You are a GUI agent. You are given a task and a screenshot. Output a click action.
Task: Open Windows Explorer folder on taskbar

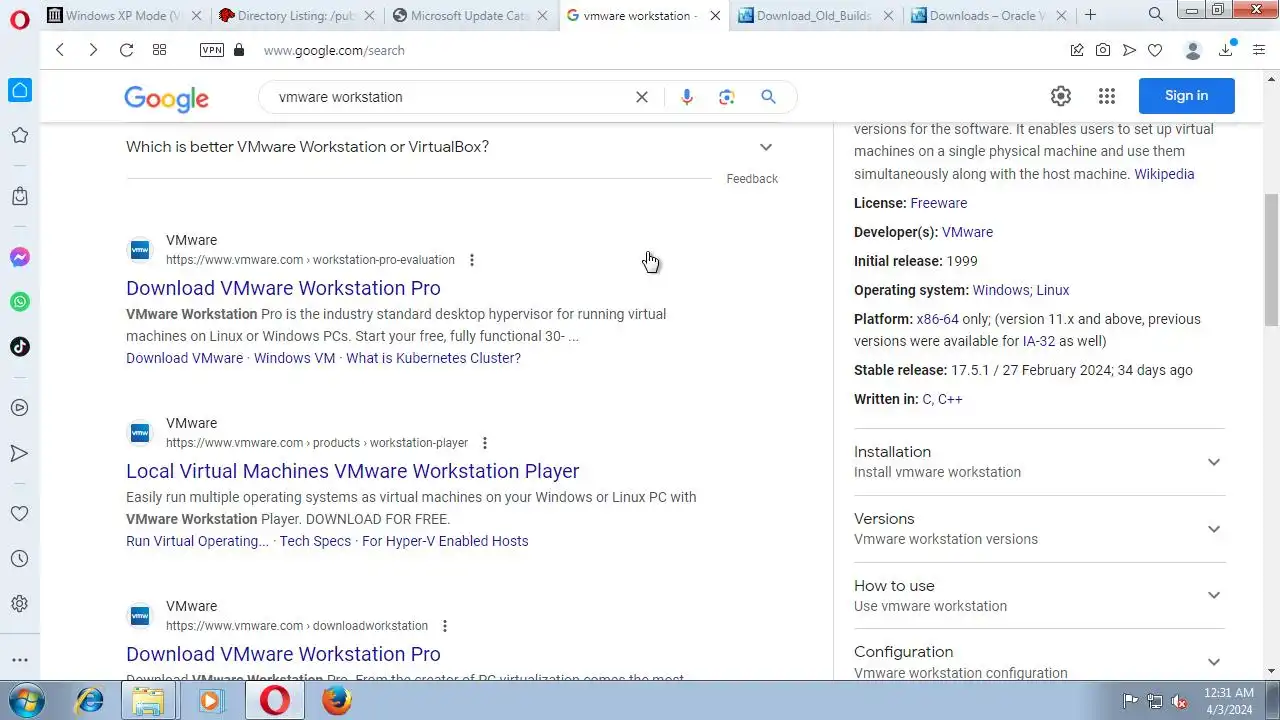pos(148,701)
